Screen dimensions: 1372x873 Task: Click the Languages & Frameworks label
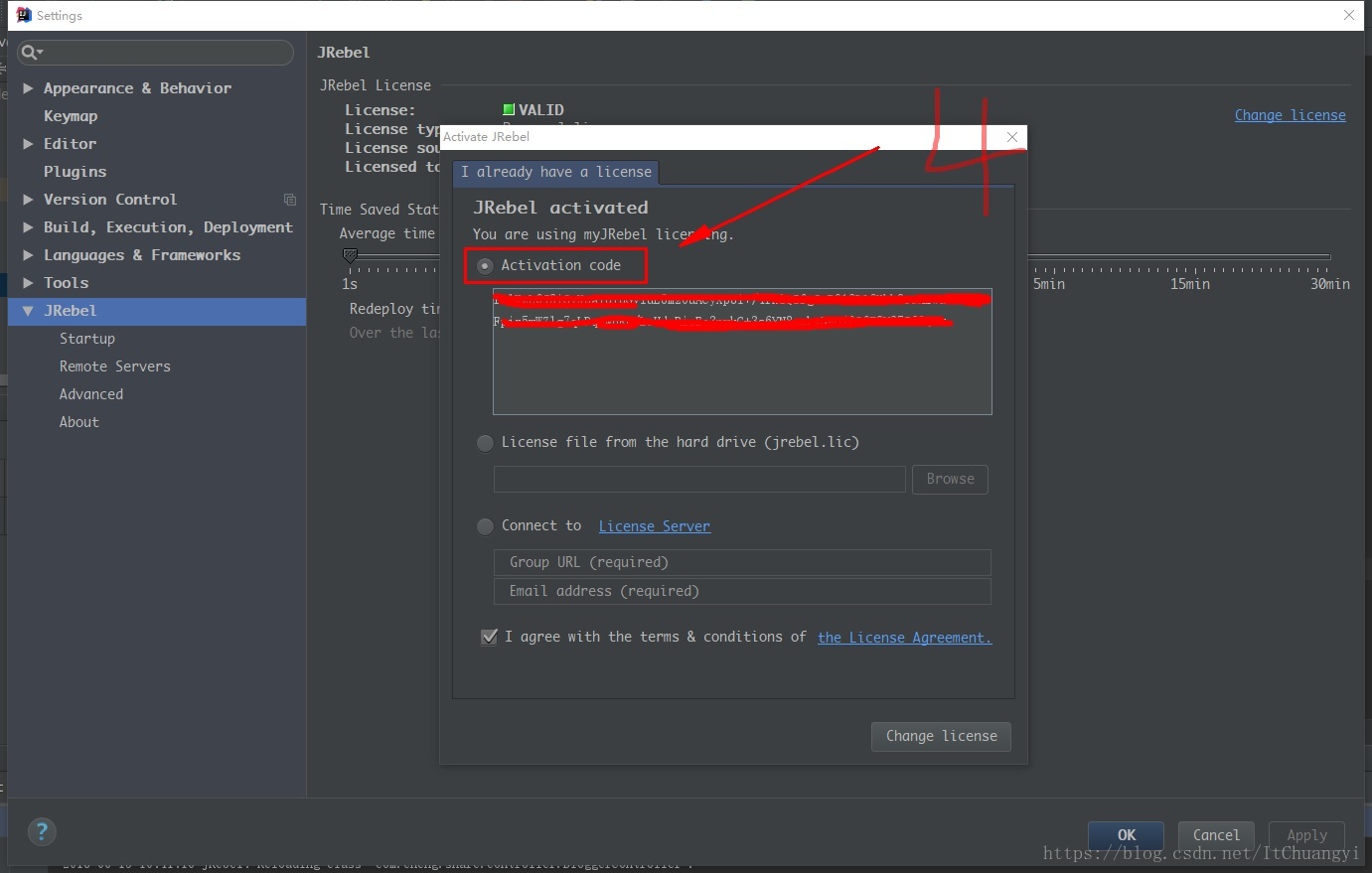[x=142, y=255]
